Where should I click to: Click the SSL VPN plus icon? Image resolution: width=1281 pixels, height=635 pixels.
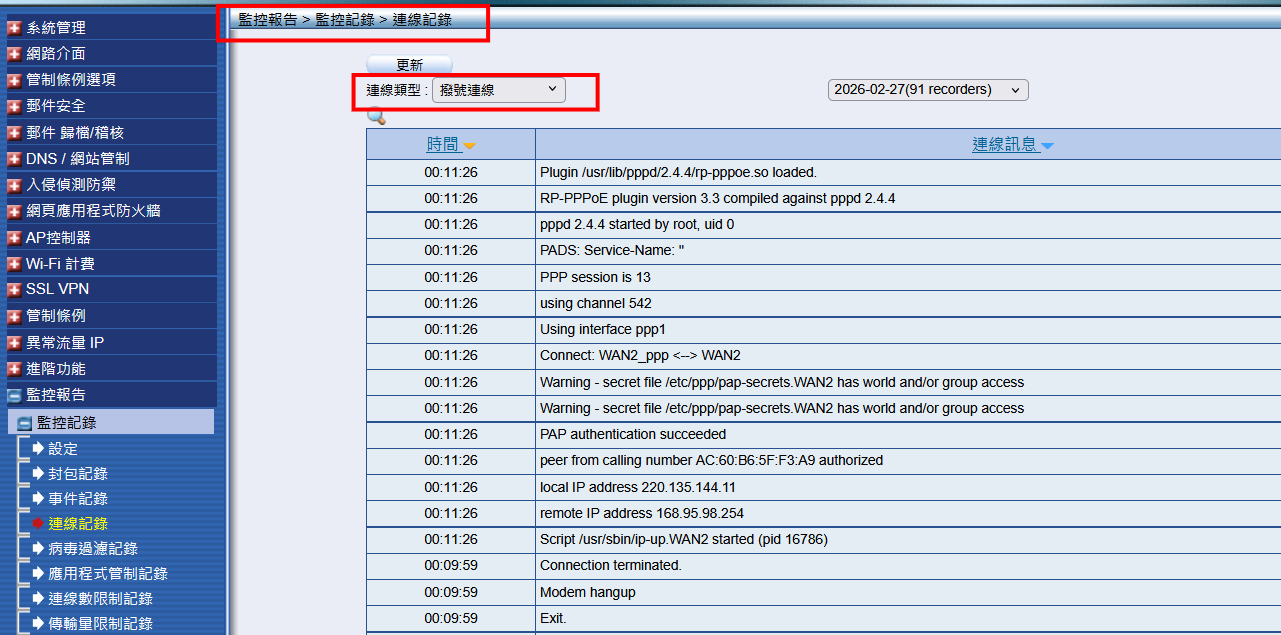point(14,289)
